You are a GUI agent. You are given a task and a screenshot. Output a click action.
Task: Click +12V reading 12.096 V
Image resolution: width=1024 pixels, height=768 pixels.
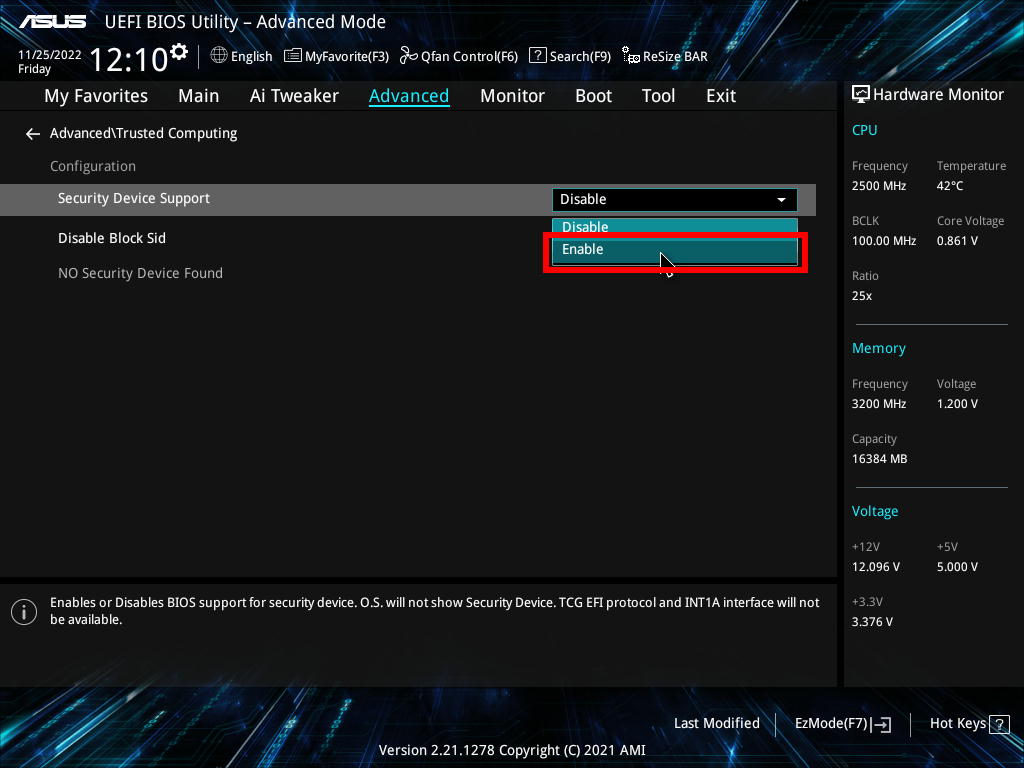coord(875,567)
